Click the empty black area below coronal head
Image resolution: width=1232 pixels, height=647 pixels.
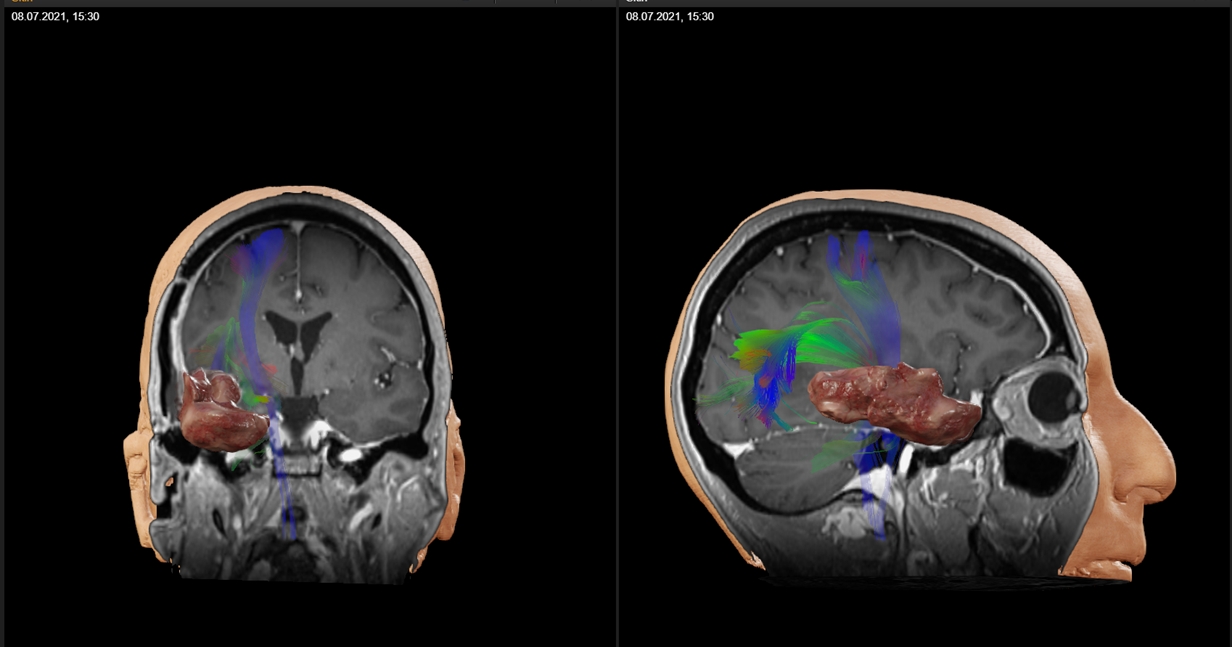coord(300,615)
